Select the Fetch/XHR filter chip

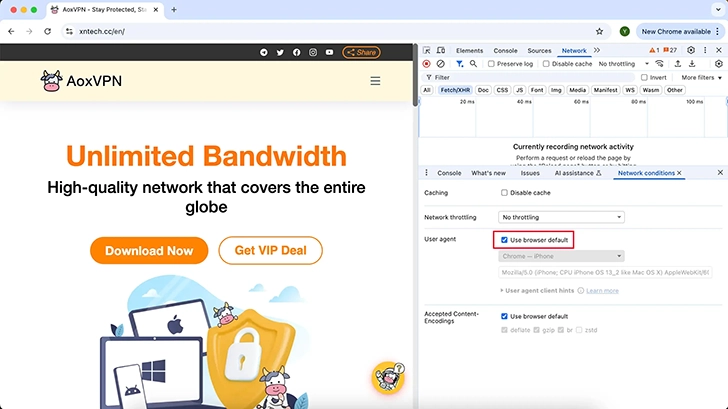pos(455,90)
